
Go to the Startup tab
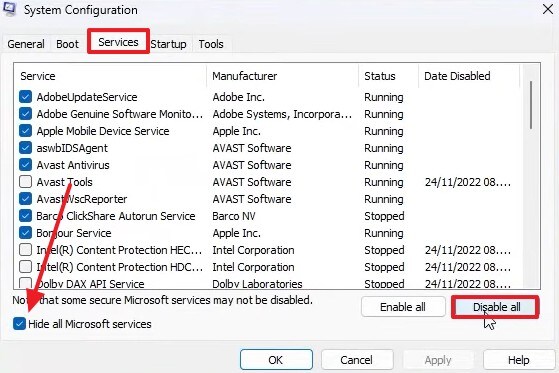point(168,44)
